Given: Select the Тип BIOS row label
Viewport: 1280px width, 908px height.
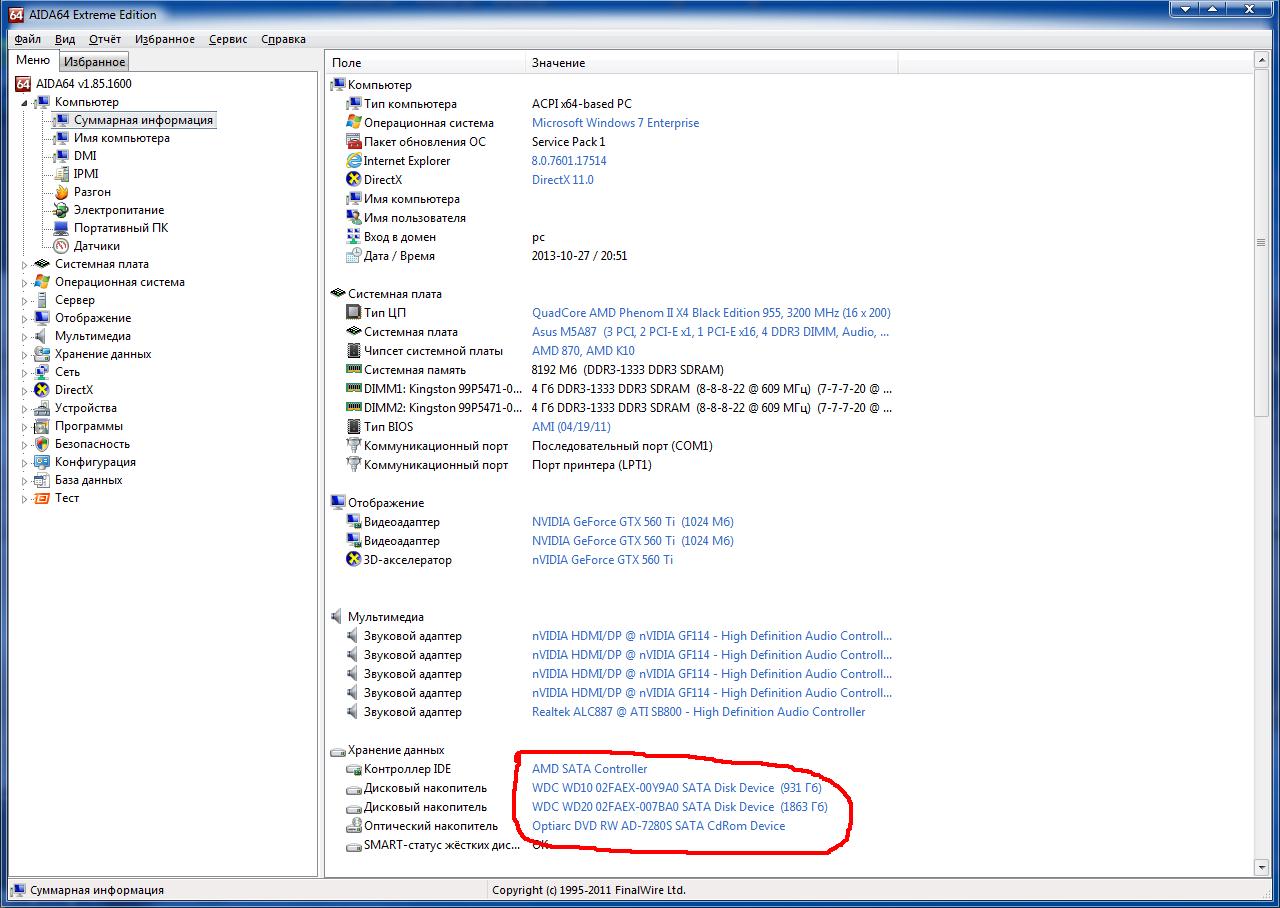Looking at the screenshot, I should [388, 427].
